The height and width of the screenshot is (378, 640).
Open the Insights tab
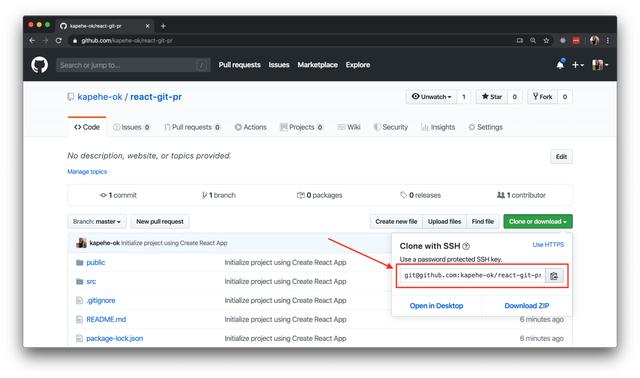point(438,127)
